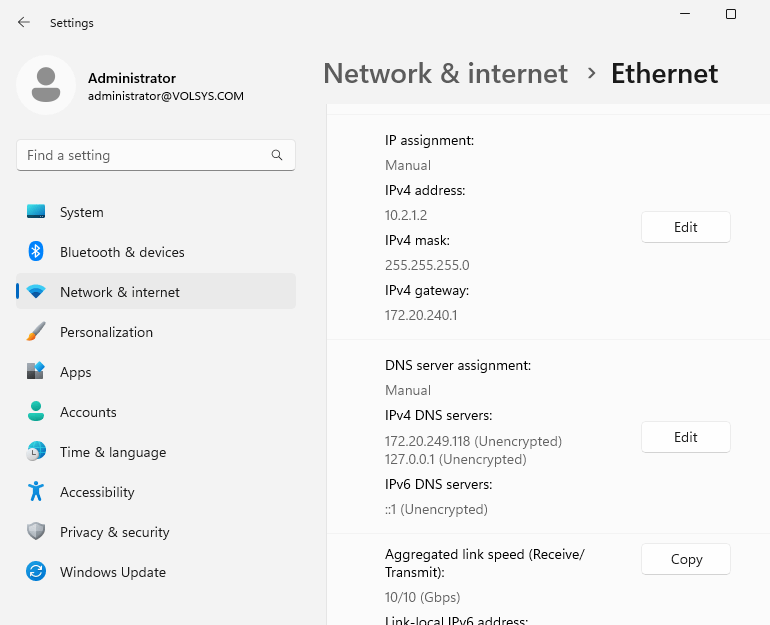
Task: Select the Windows Update menu entry
Action: 113,572
